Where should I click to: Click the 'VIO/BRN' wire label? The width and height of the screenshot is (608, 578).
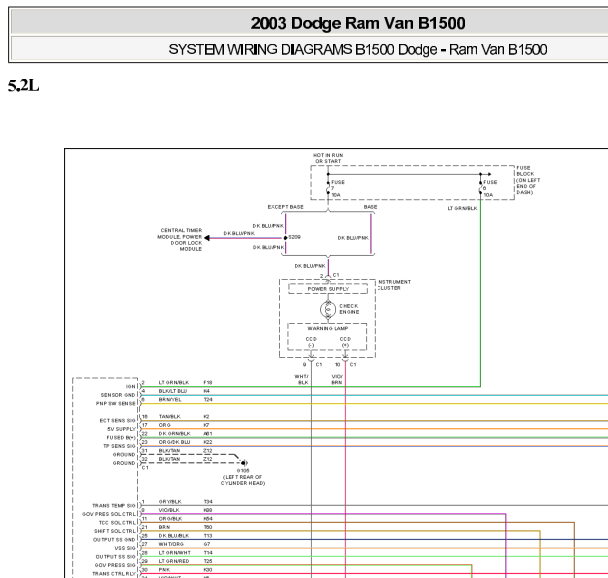(337, 380)
